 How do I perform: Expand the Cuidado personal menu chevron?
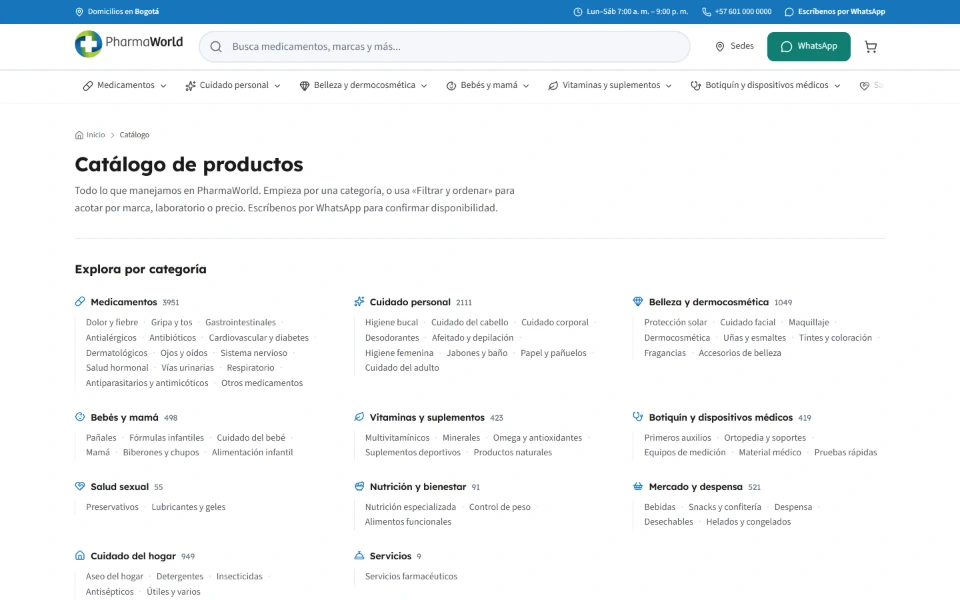click(277, 86)
